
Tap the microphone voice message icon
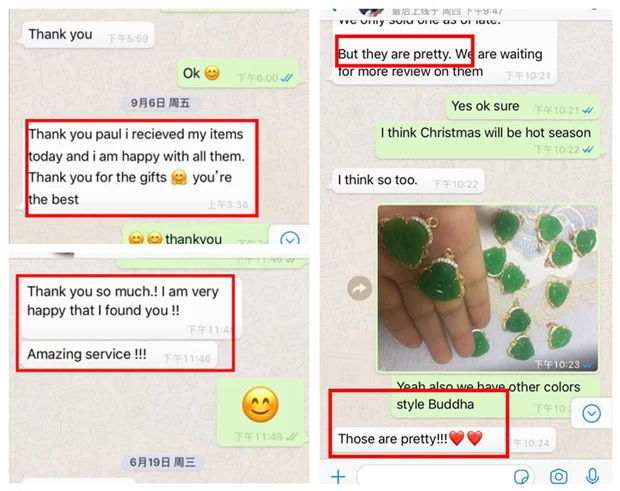click(592, 476)
